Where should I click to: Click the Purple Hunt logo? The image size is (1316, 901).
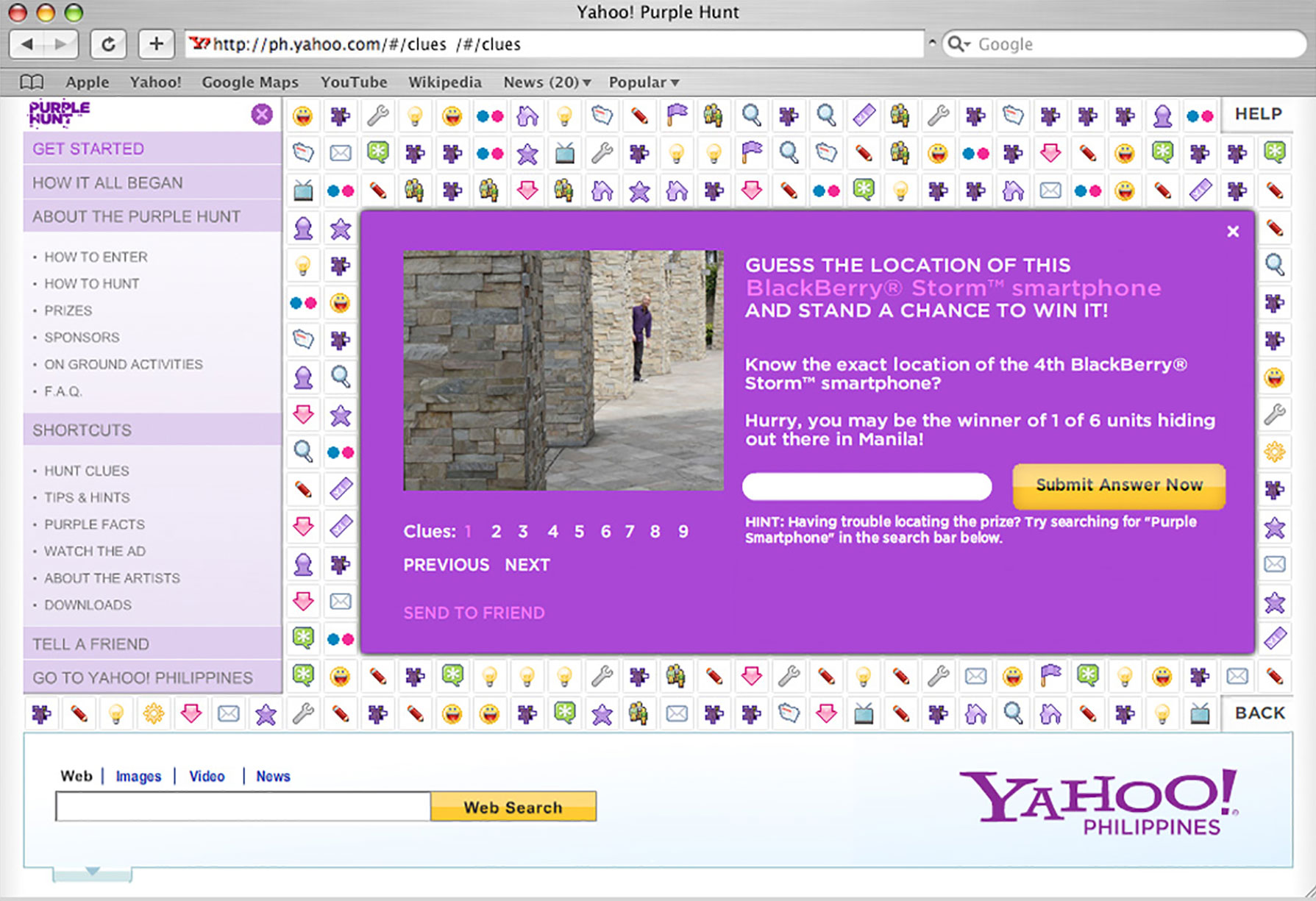(59, 113)
